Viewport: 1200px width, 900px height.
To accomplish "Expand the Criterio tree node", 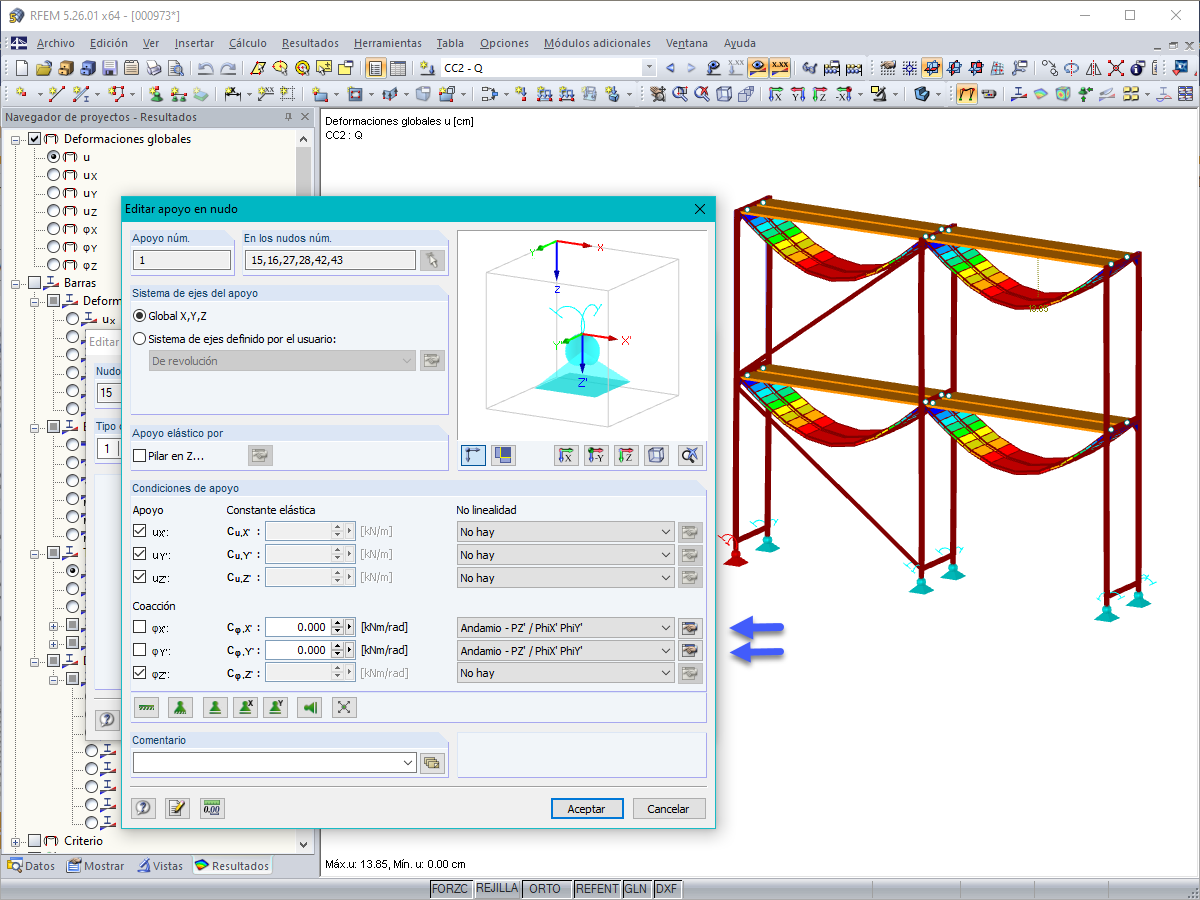I will coord(17,841).
